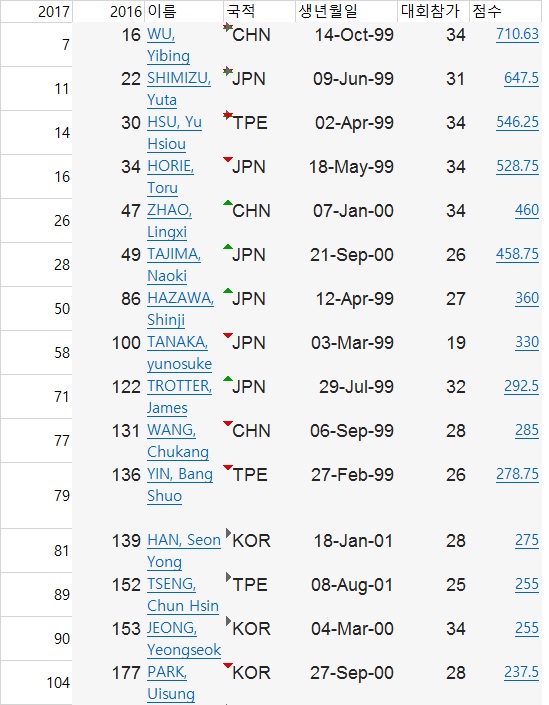Open the 710.63 points link
Screen dimensions: 549x705
pos(517,34)
